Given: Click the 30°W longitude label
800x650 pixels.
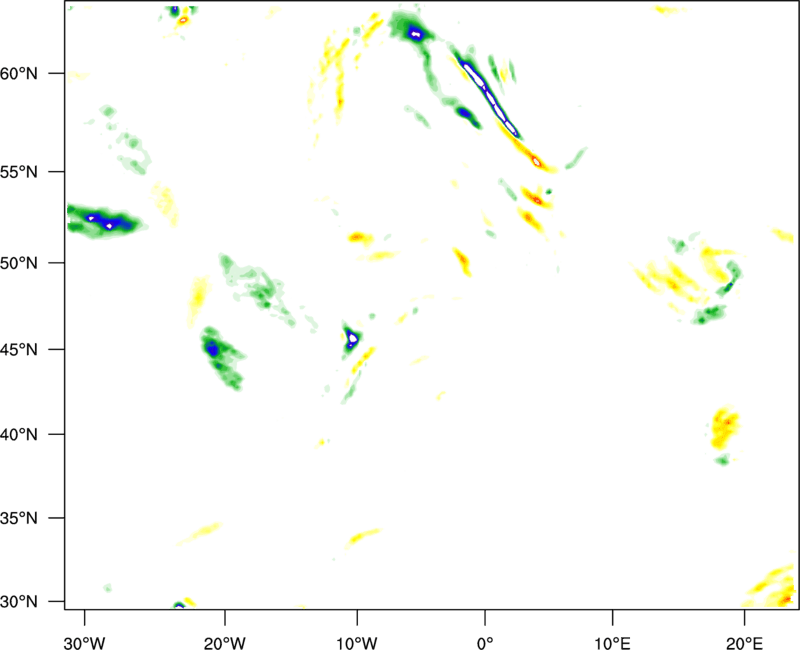Looking at the screenshot, I should click(x=84, y=643).
